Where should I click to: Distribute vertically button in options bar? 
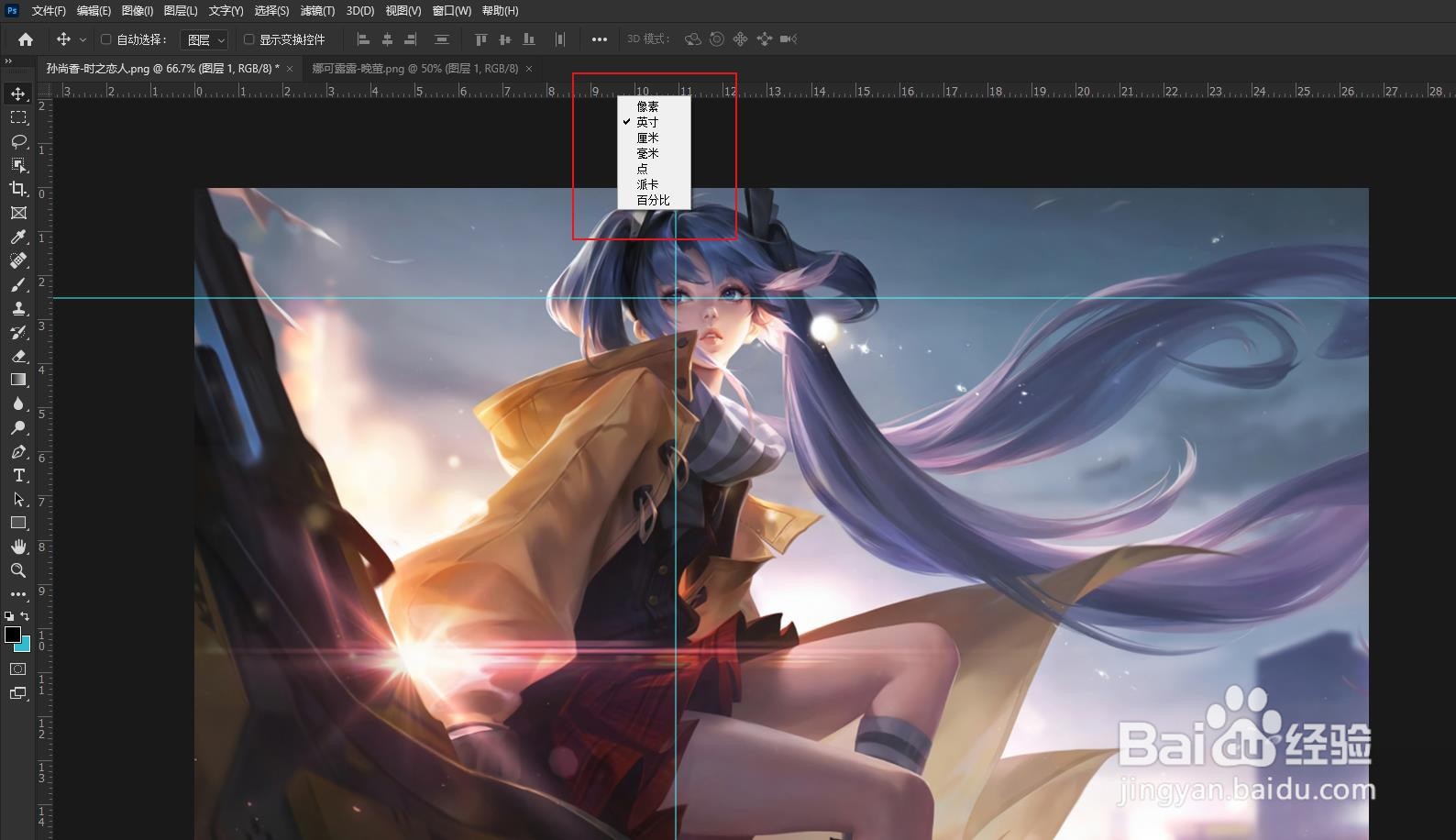[442, 39]
